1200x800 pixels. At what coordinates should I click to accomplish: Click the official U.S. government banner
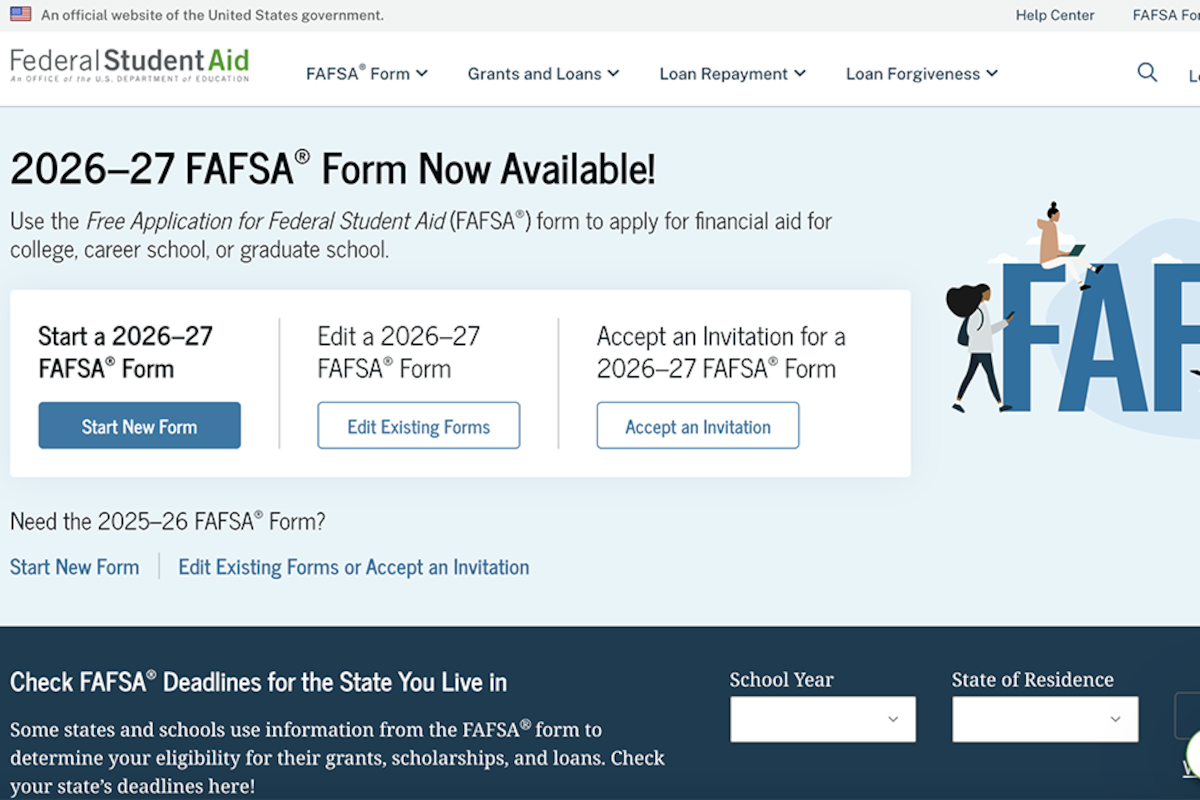(x=200, y=15)
